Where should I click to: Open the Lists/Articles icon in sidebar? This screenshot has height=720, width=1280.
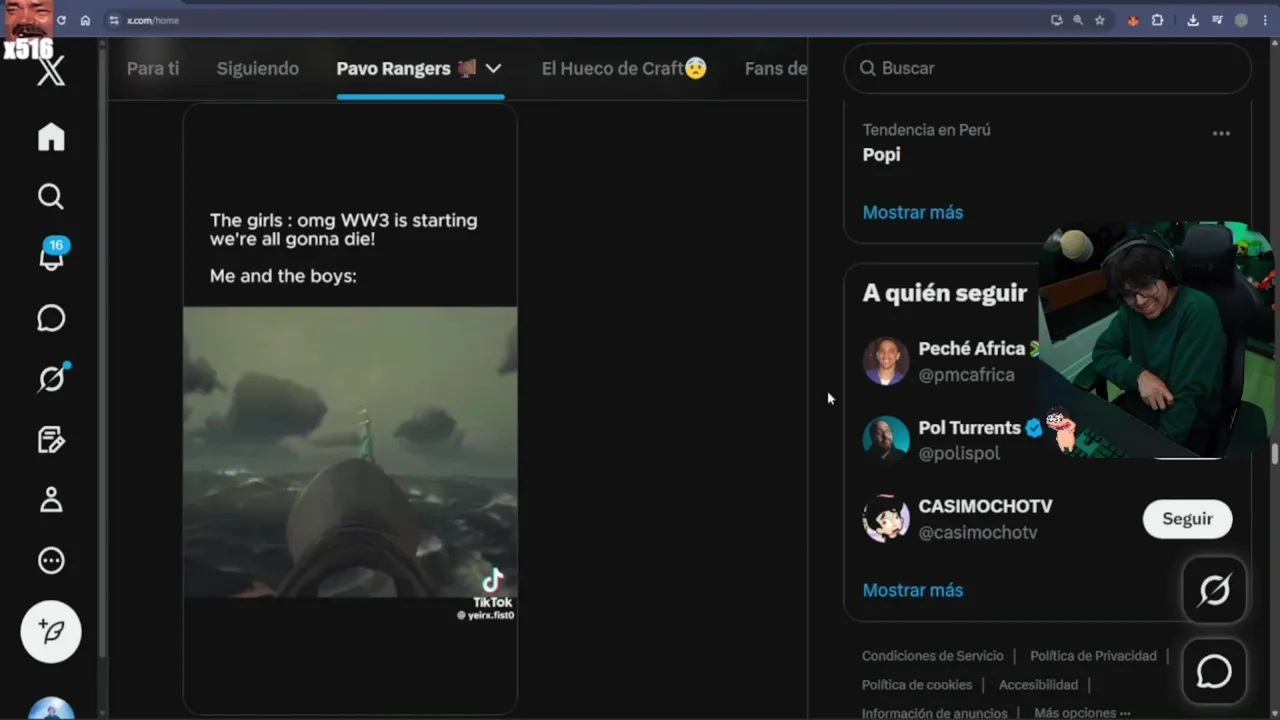(x=51, y=439)
